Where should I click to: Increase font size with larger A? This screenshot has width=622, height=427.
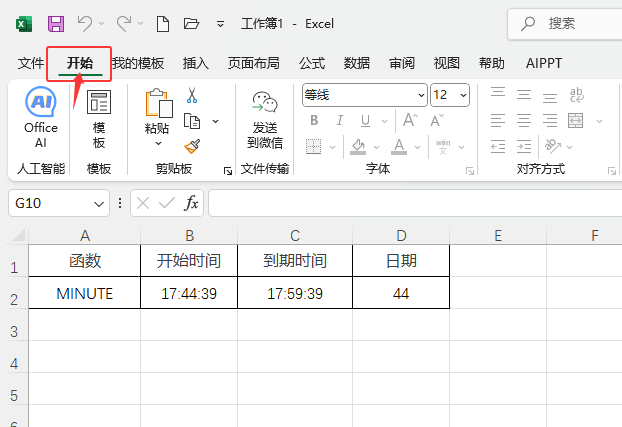(x=410, y=120)
